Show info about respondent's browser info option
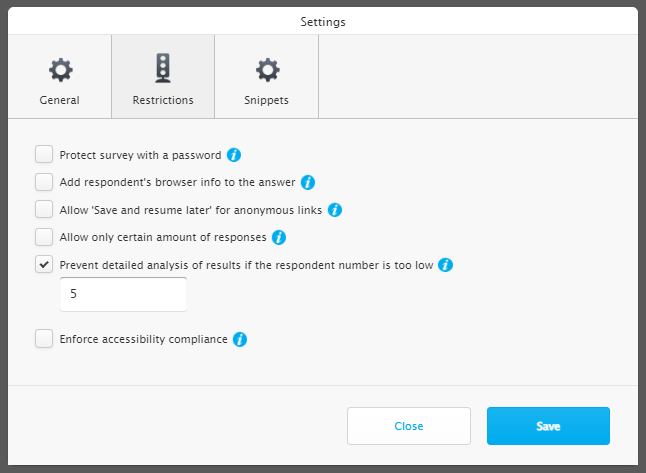Viewport: 646px width, 473px height. pyautogui.click(x=308, y=182)
